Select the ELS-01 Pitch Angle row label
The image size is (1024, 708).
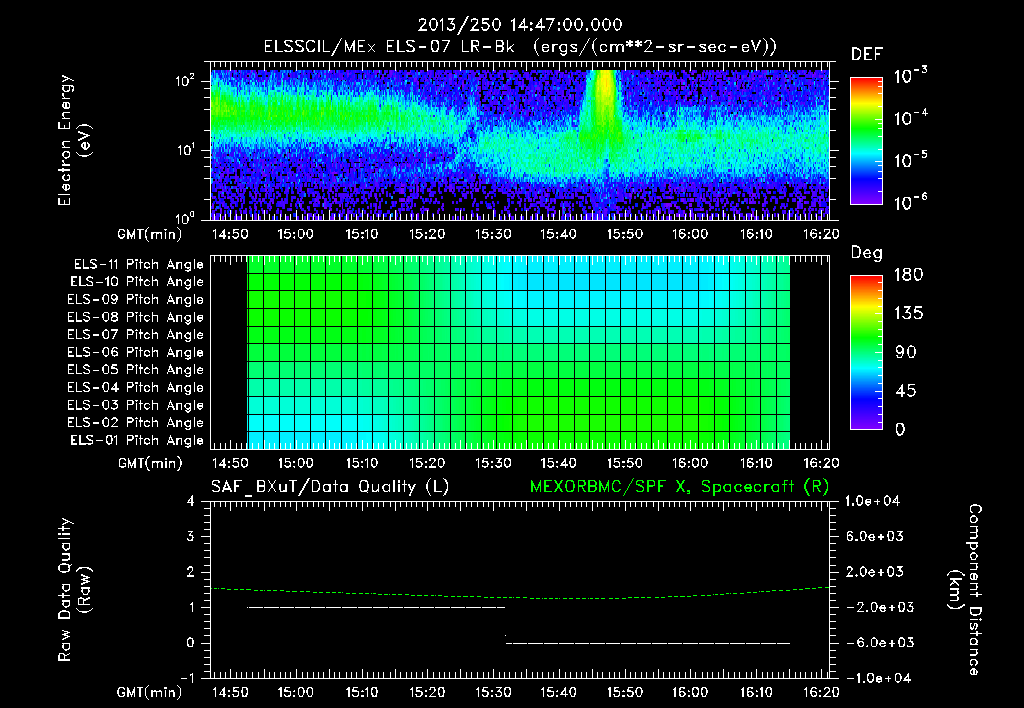136,440
